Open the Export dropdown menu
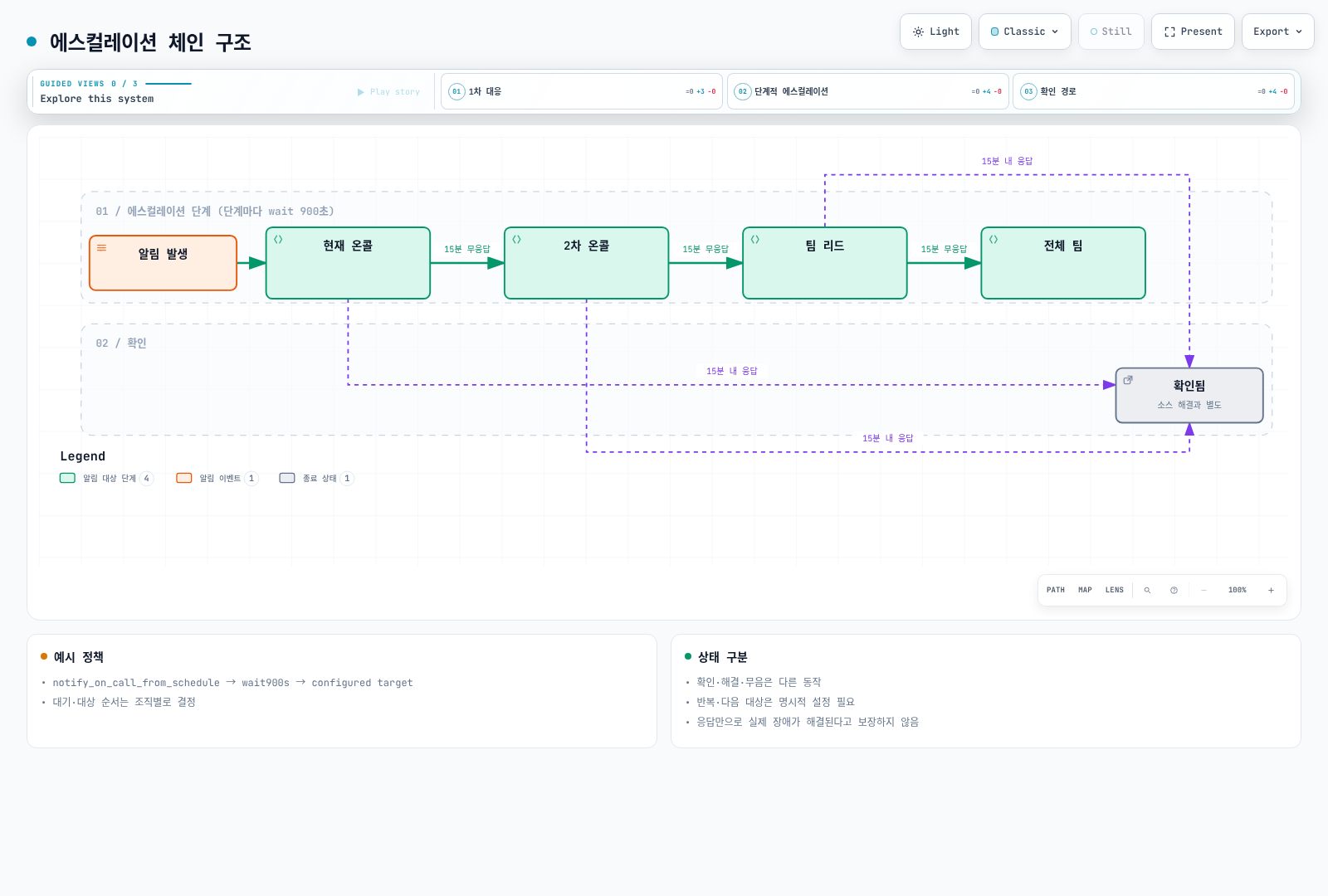 1277,32
